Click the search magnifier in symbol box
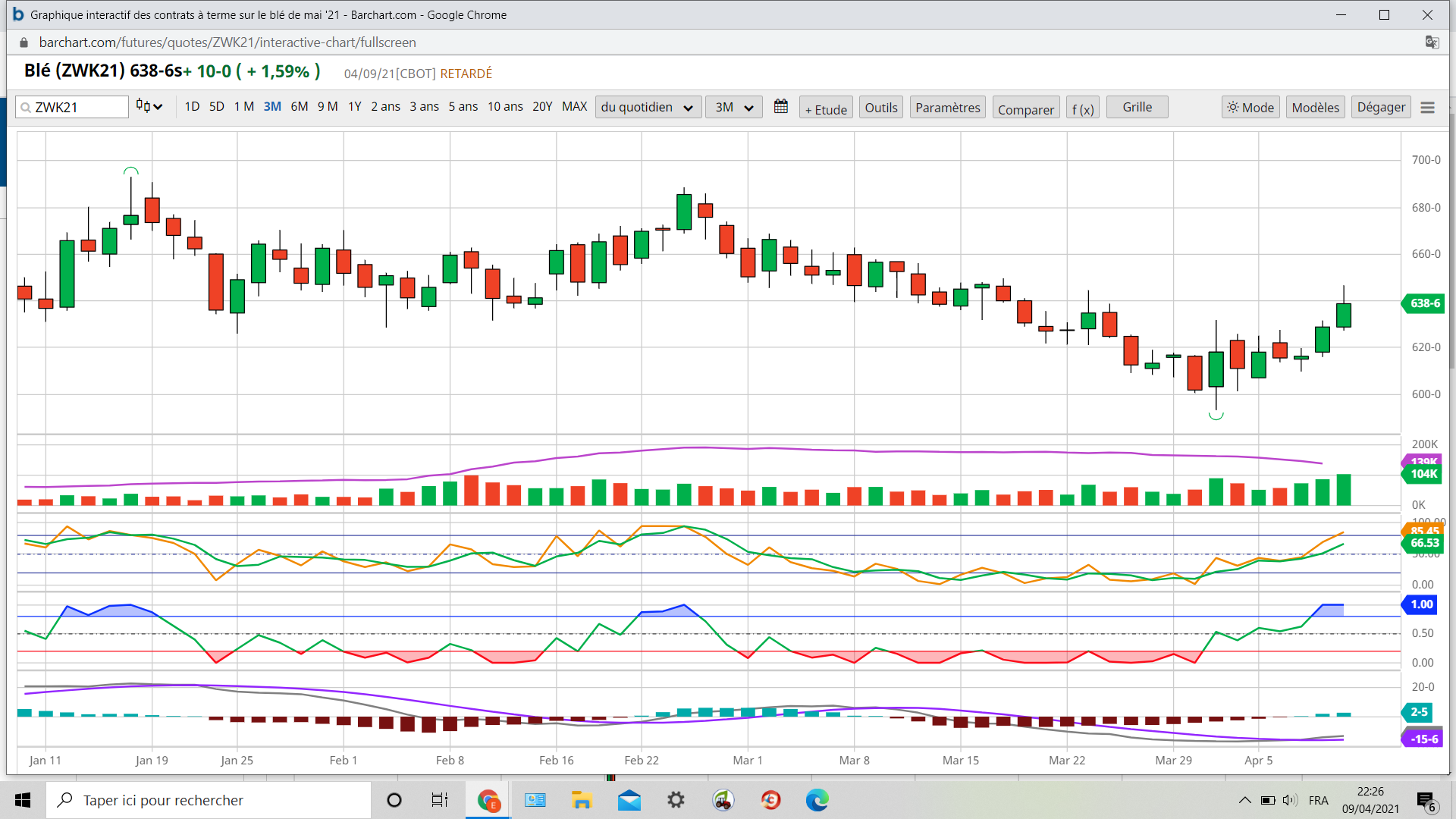This screenshot has width=1456, height=819. pyautogui.click(x=26, y=108)
